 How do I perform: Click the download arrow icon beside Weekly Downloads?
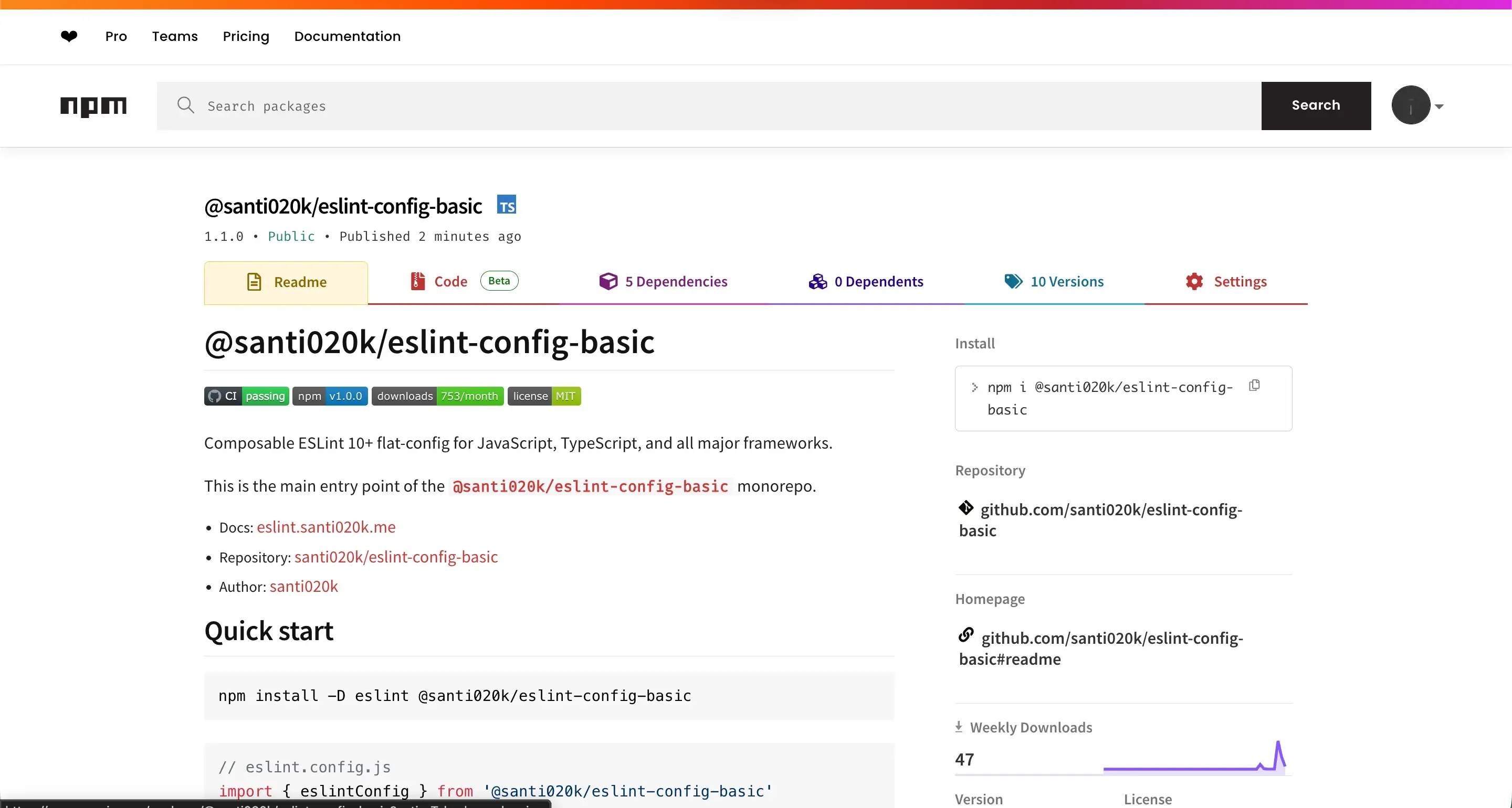(959, 727)
